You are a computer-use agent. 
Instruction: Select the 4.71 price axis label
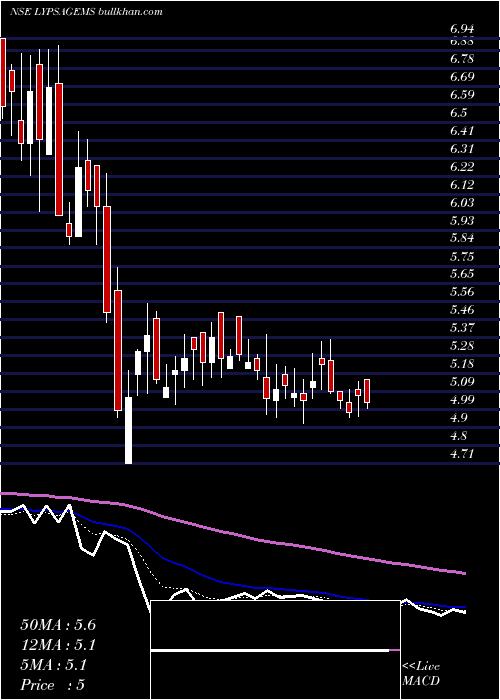coord(462,454)
